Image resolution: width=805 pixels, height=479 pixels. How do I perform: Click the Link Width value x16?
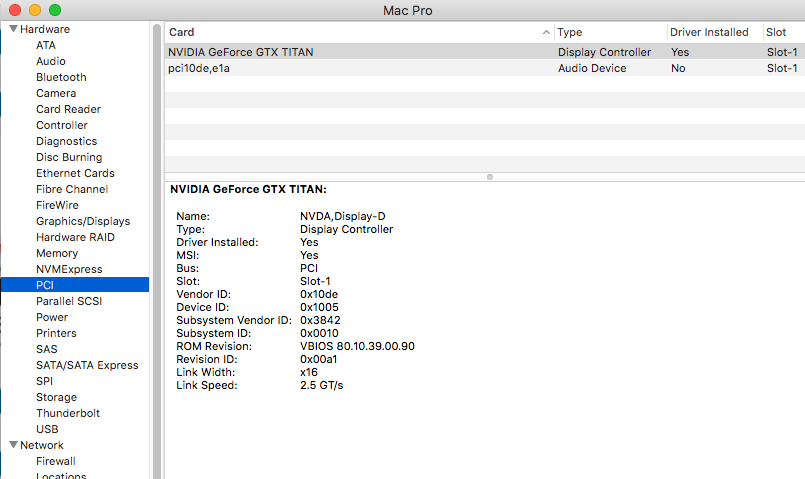pos(309,372)
